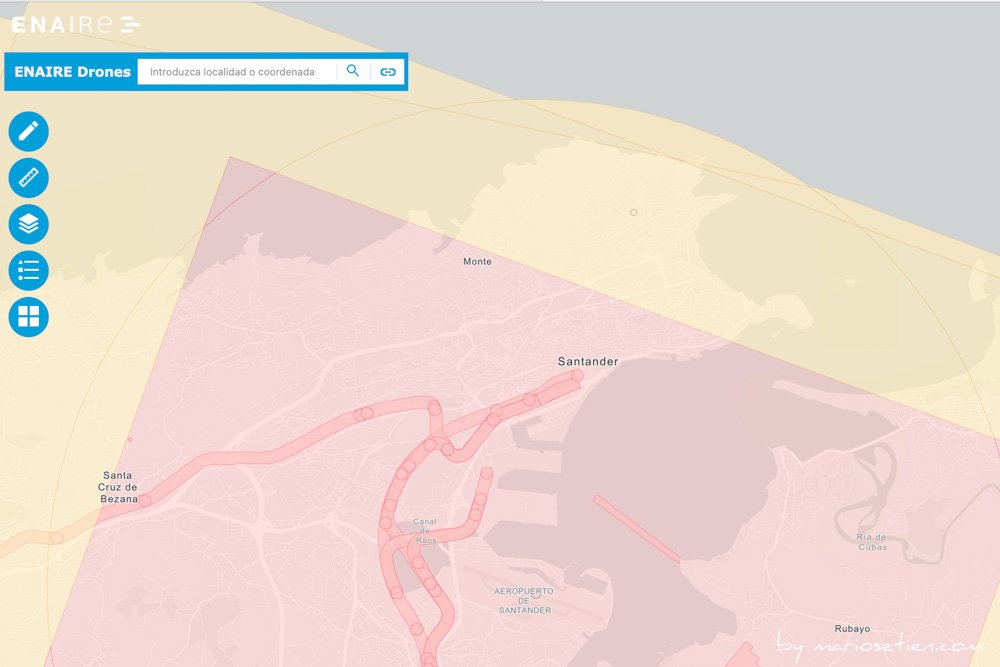Open the legend list panel
The height and width of the screenshot is (667, 1000).
(28, 270)
